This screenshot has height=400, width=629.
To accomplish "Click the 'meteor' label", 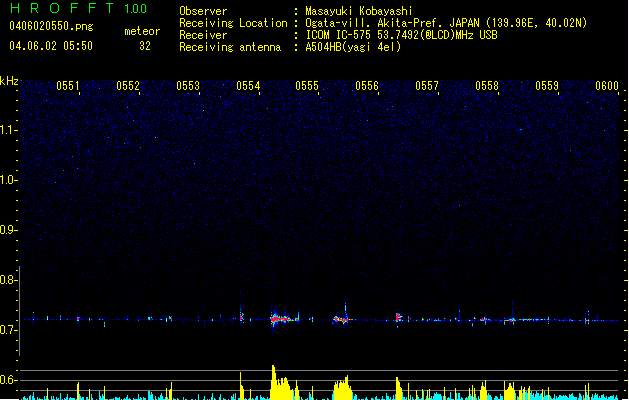I will 142,31.
